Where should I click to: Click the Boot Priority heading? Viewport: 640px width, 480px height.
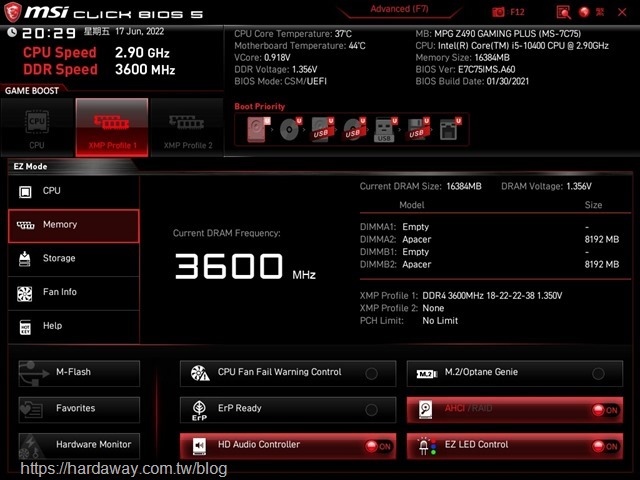[260, 107]
